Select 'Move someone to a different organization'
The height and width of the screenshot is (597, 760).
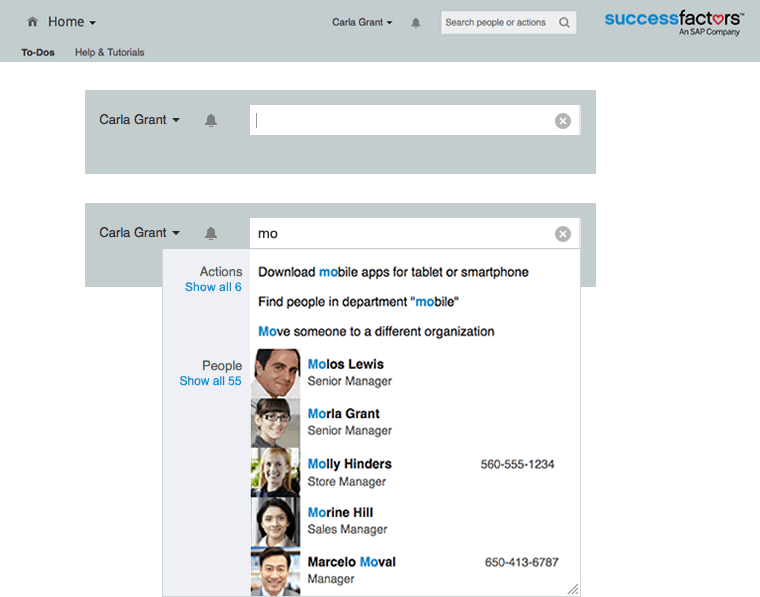coord(376,331)
